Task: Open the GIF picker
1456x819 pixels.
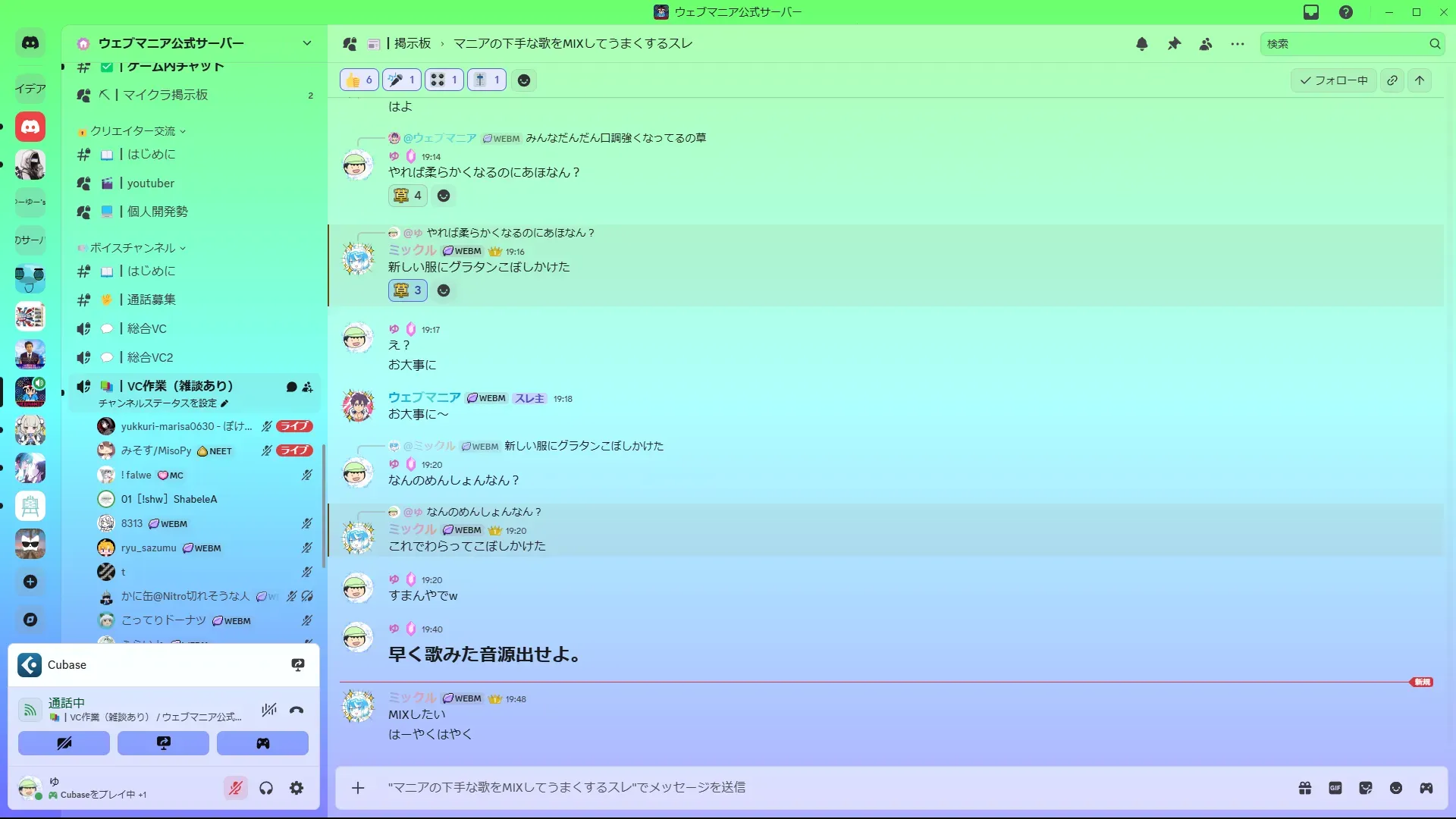Action: click(x=1335, y=788)
